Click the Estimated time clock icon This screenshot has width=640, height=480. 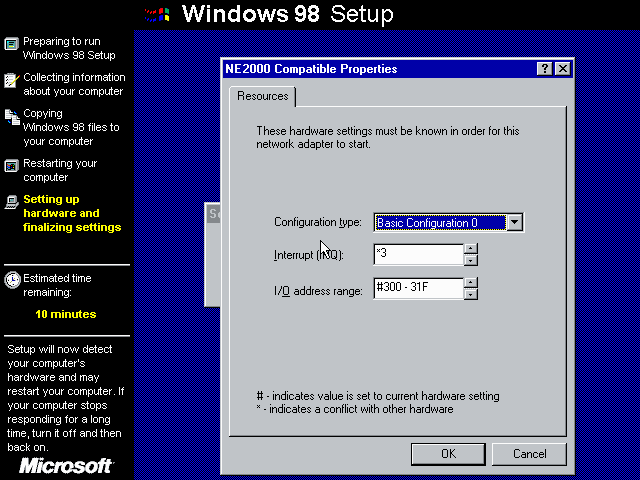(12, 280)
